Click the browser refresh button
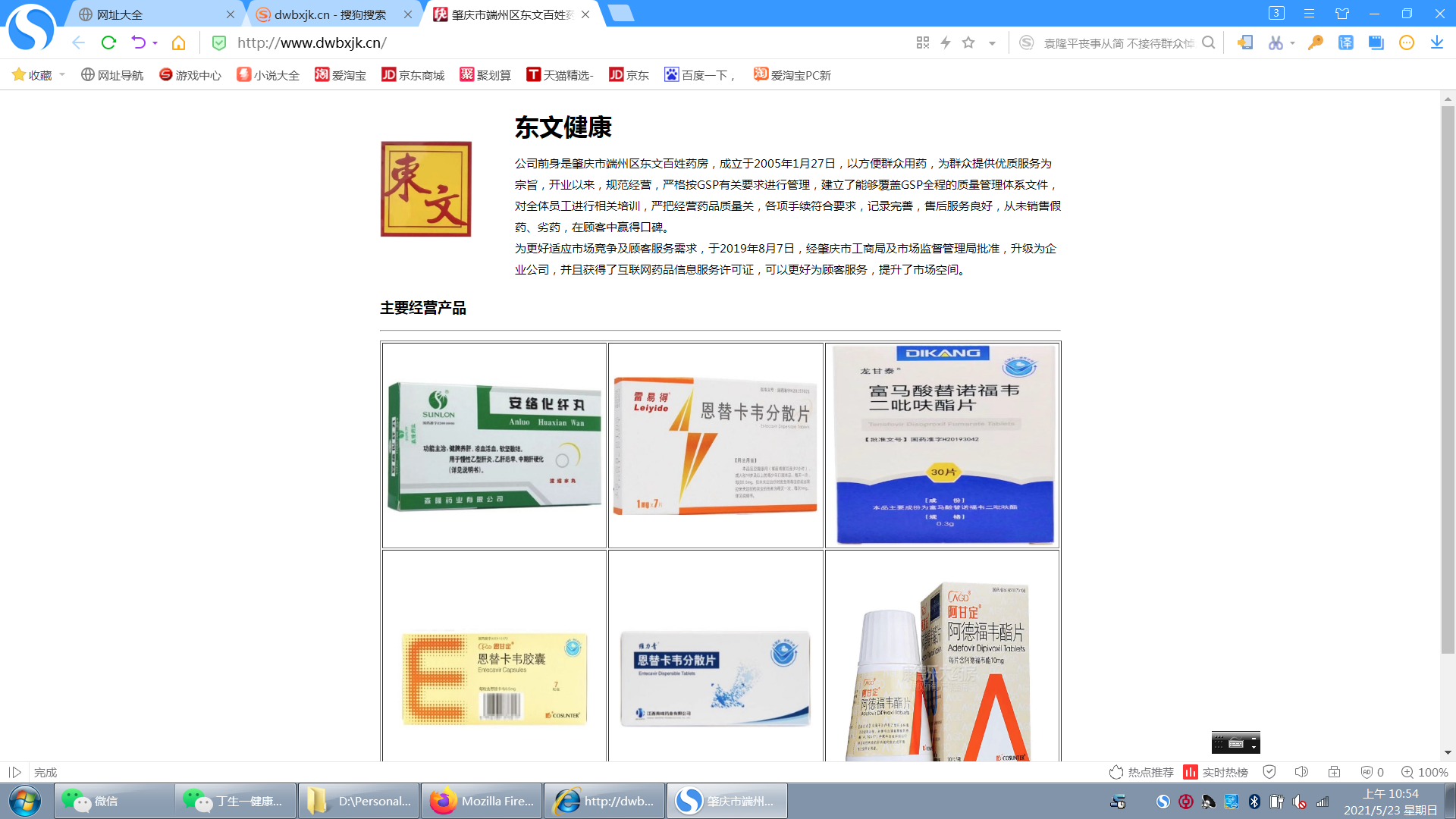The width and height of the screenshot is (1456, 819). click(108, 42)
